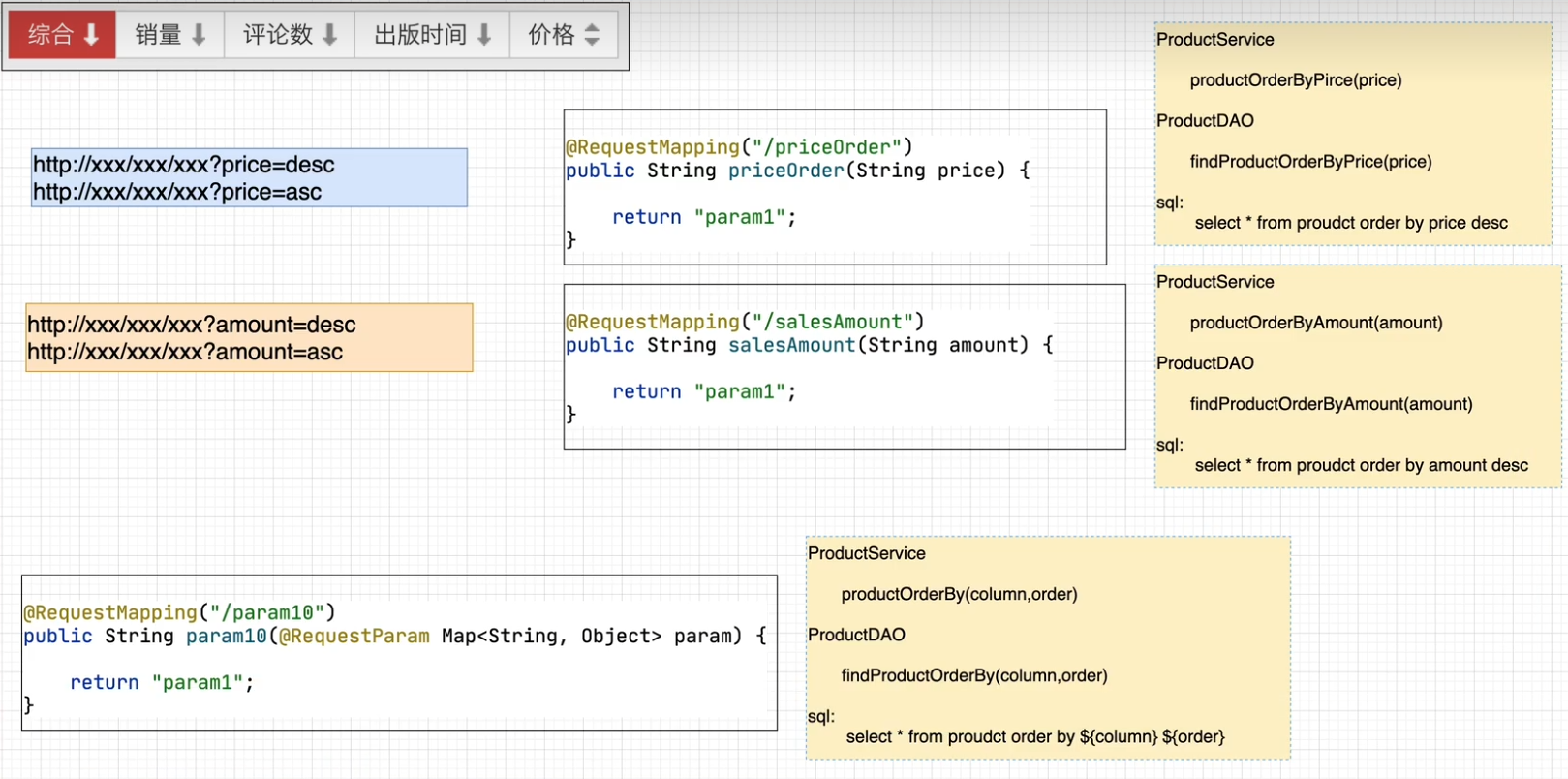Click the down arrow beside 销量
The image size is (1568, 779).
(x=199, y=35)
